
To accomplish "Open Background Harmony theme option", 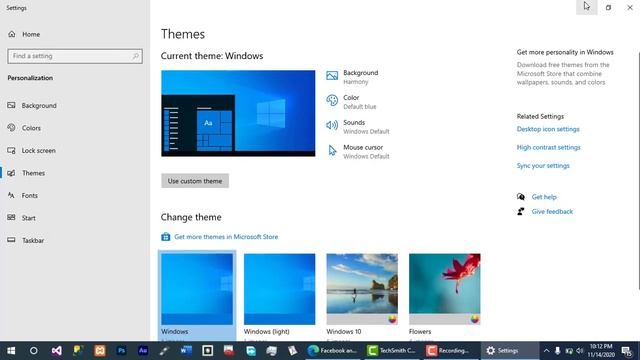I will coord(352,77).
